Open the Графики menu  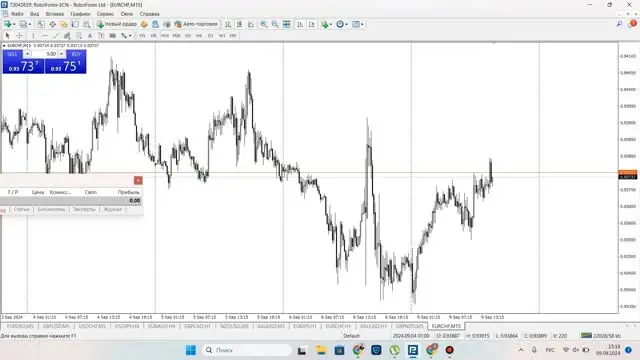80,14
